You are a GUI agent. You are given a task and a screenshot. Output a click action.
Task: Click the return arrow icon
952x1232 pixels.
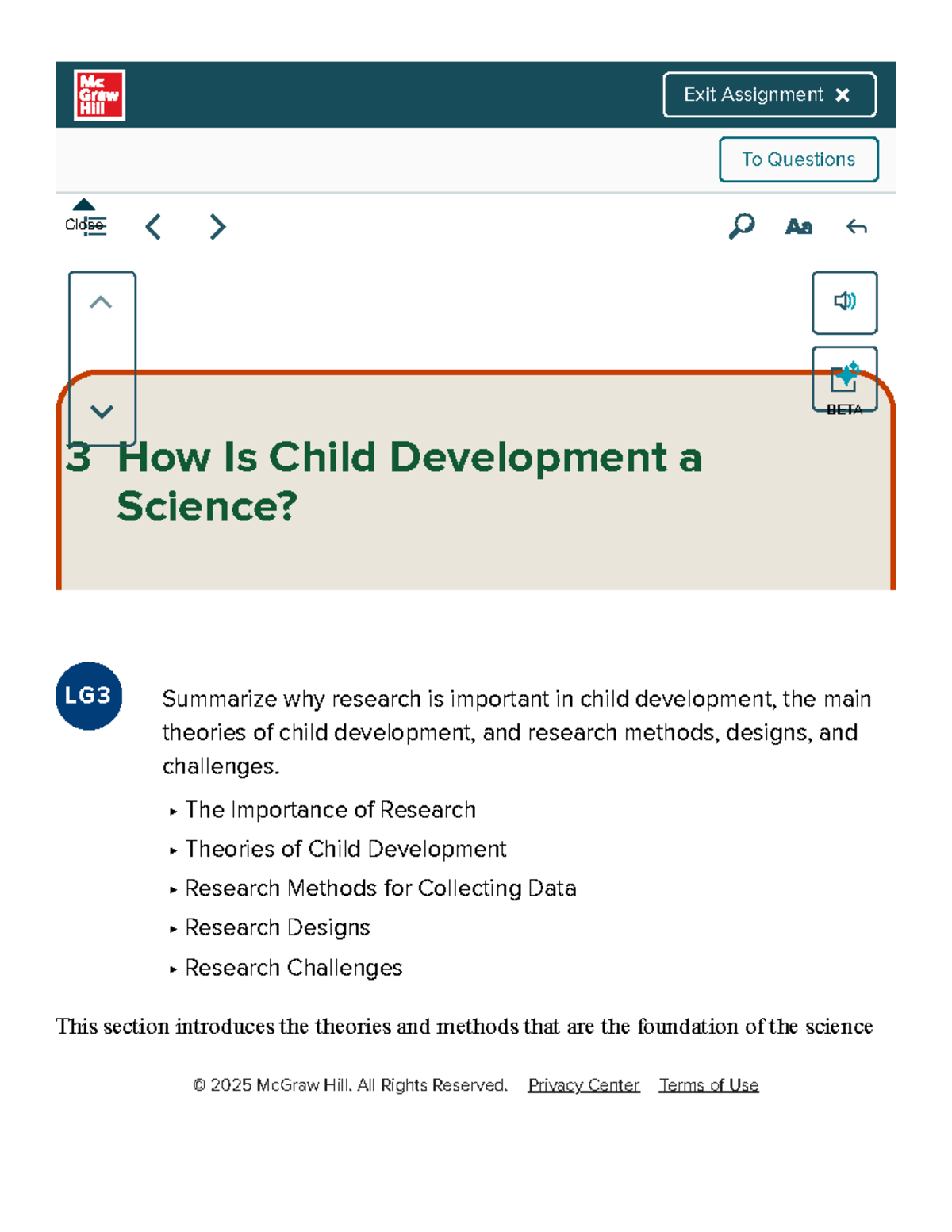(x=858, y=227)
